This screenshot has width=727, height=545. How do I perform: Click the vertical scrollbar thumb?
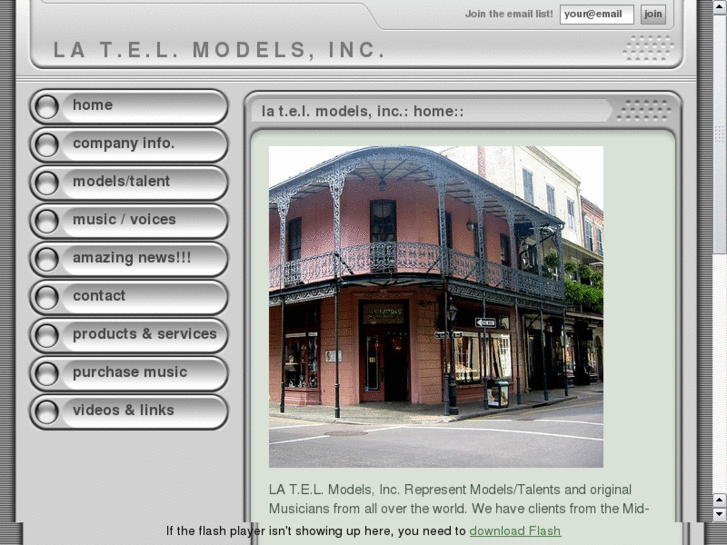point(719,135)
